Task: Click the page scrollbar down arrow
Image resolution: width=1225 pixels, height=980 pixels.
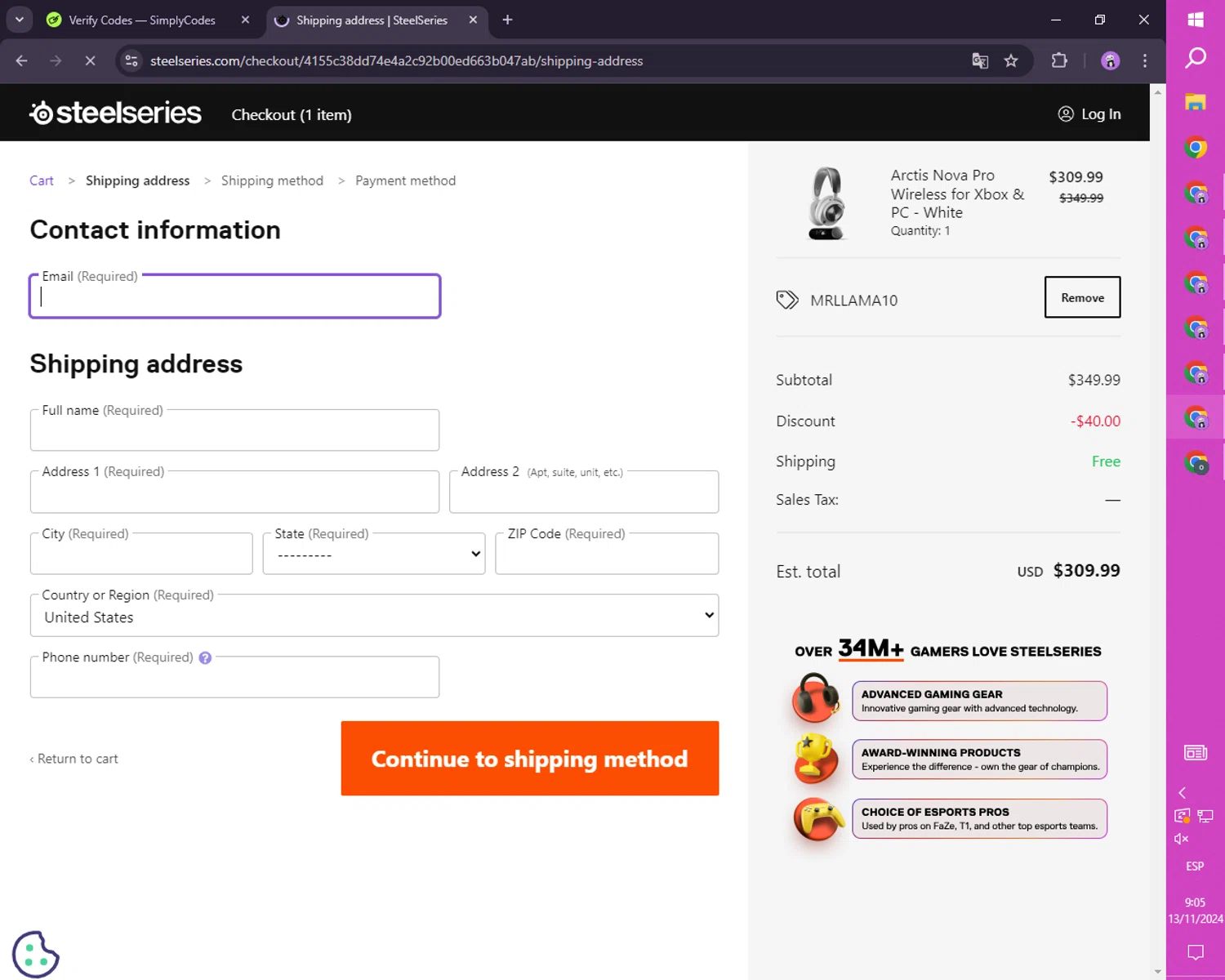Action: point(1158,972)
